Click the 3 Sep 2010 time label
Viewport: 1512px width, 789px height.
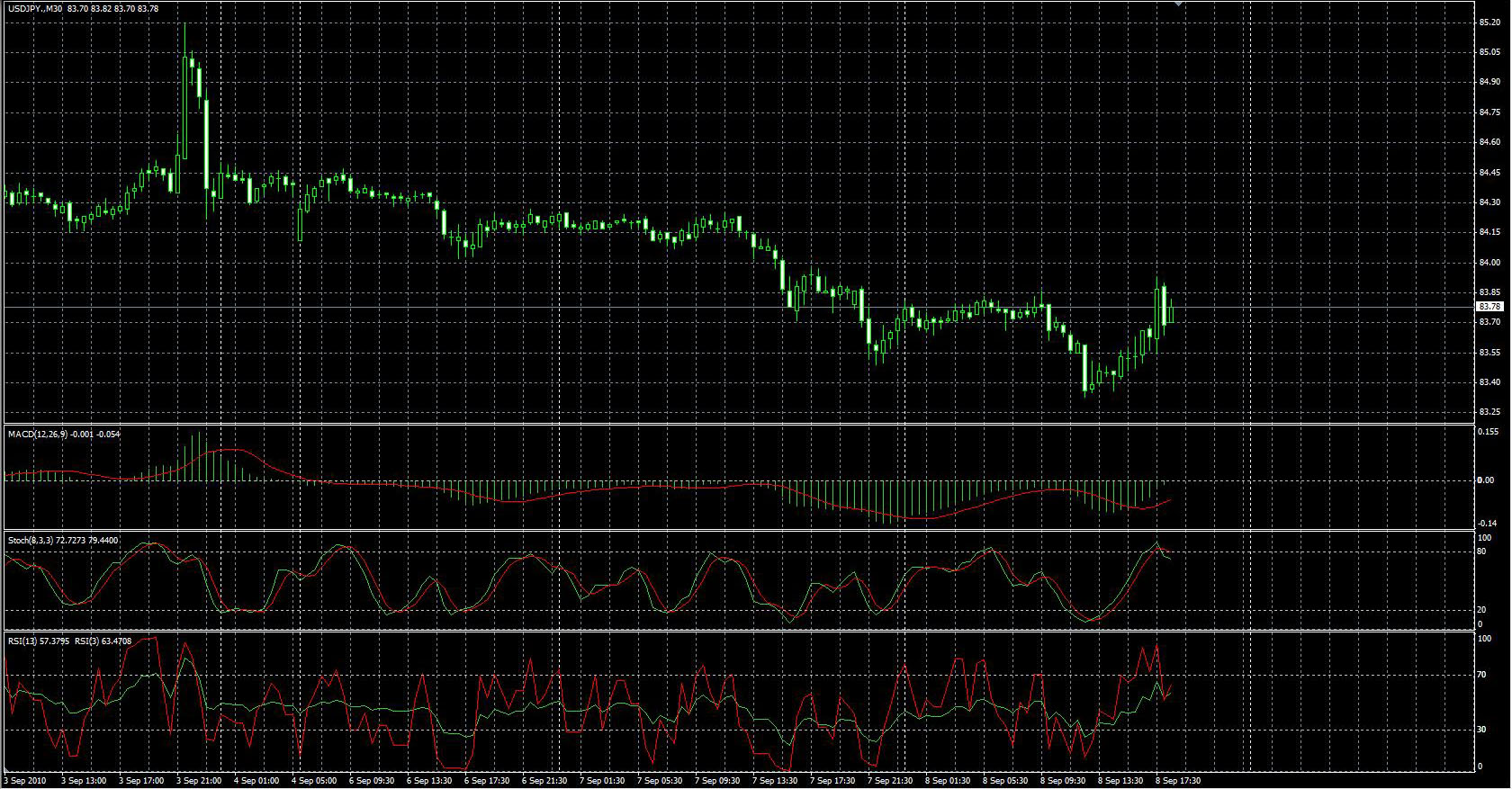coord(24,781)
